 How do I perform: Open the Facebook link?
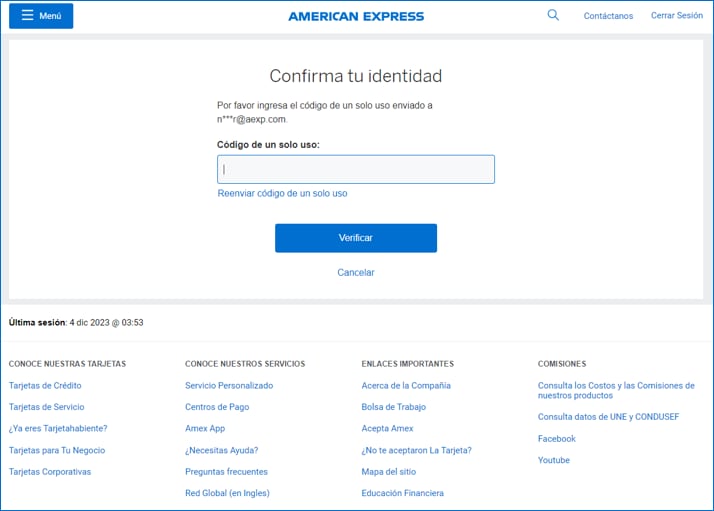click(557, 438)
